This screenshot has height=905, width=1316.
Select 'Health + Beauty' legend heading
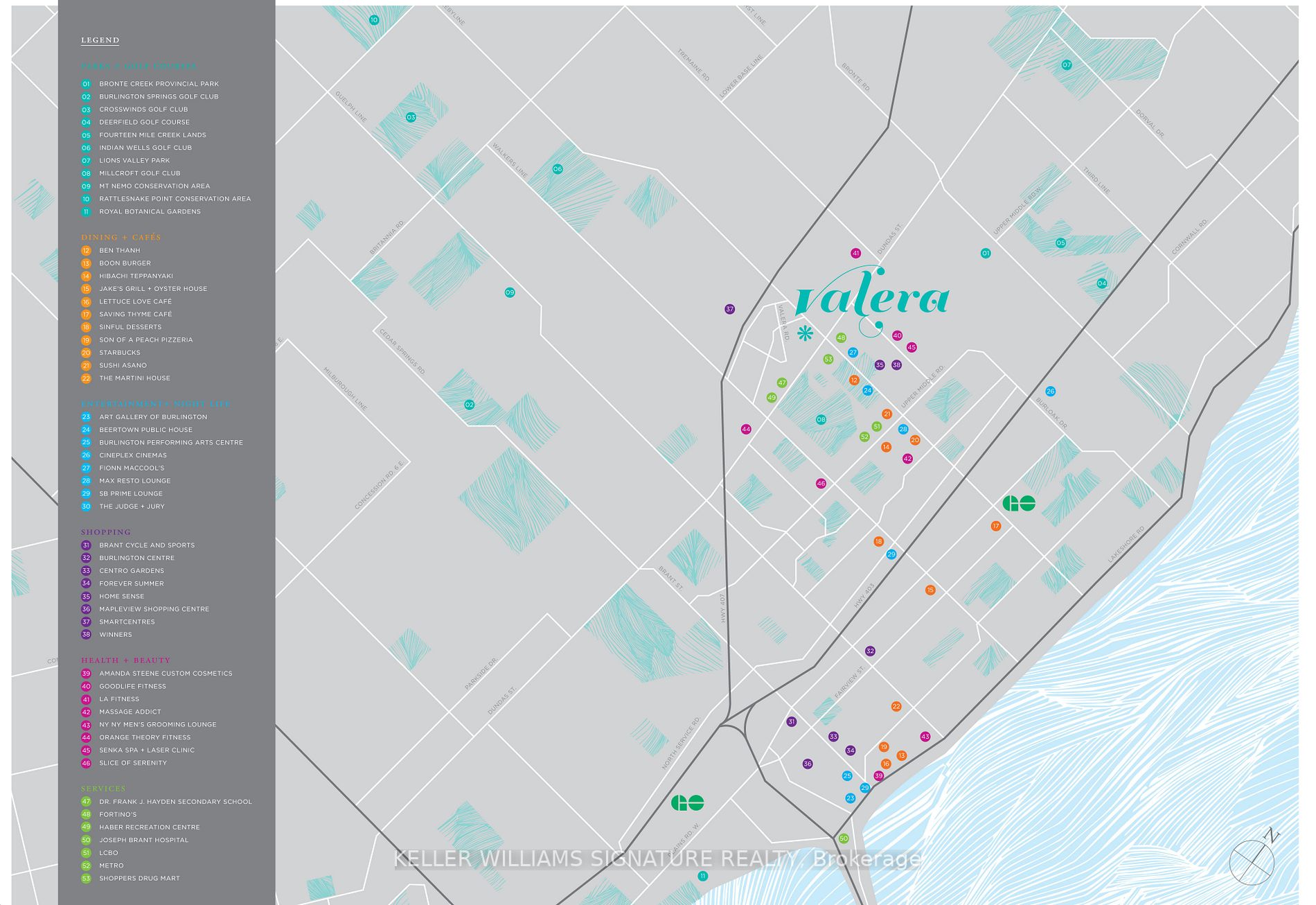(126, 660)
